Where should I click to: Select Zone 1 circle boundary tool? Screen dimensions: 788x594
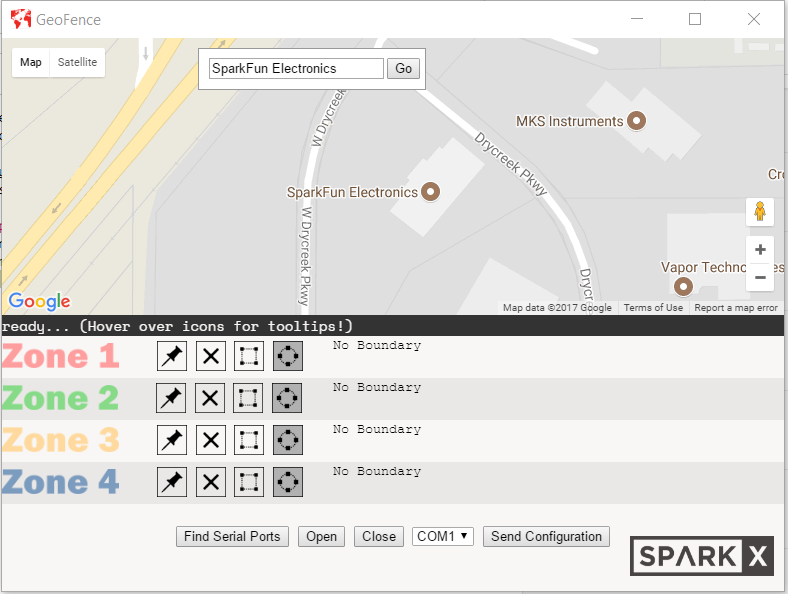[x=287, y=356]
